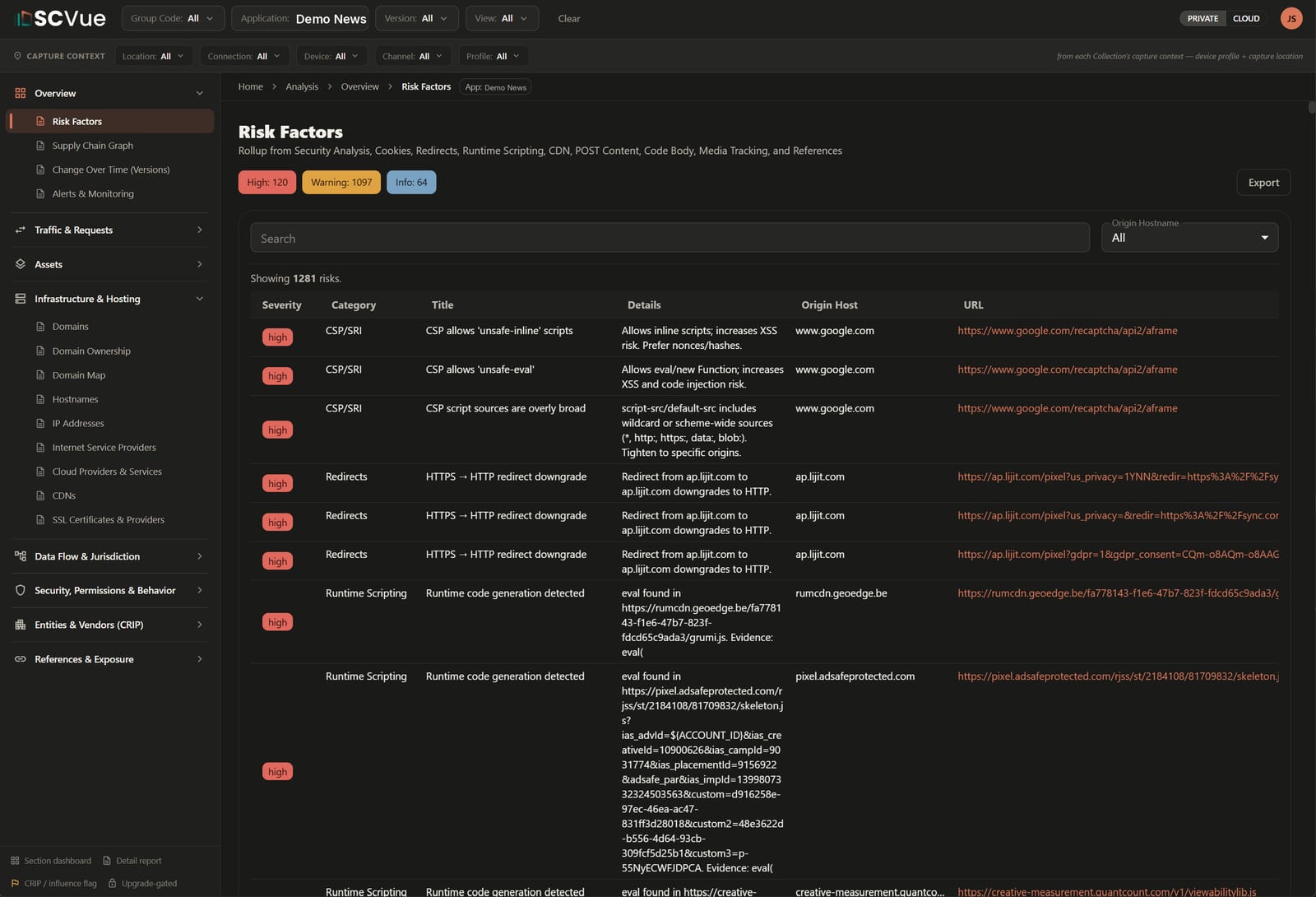The height and width of the screenshot is (897, 1316).
Task: Open the Channel filter dropdown
Action: click(413, 56)
